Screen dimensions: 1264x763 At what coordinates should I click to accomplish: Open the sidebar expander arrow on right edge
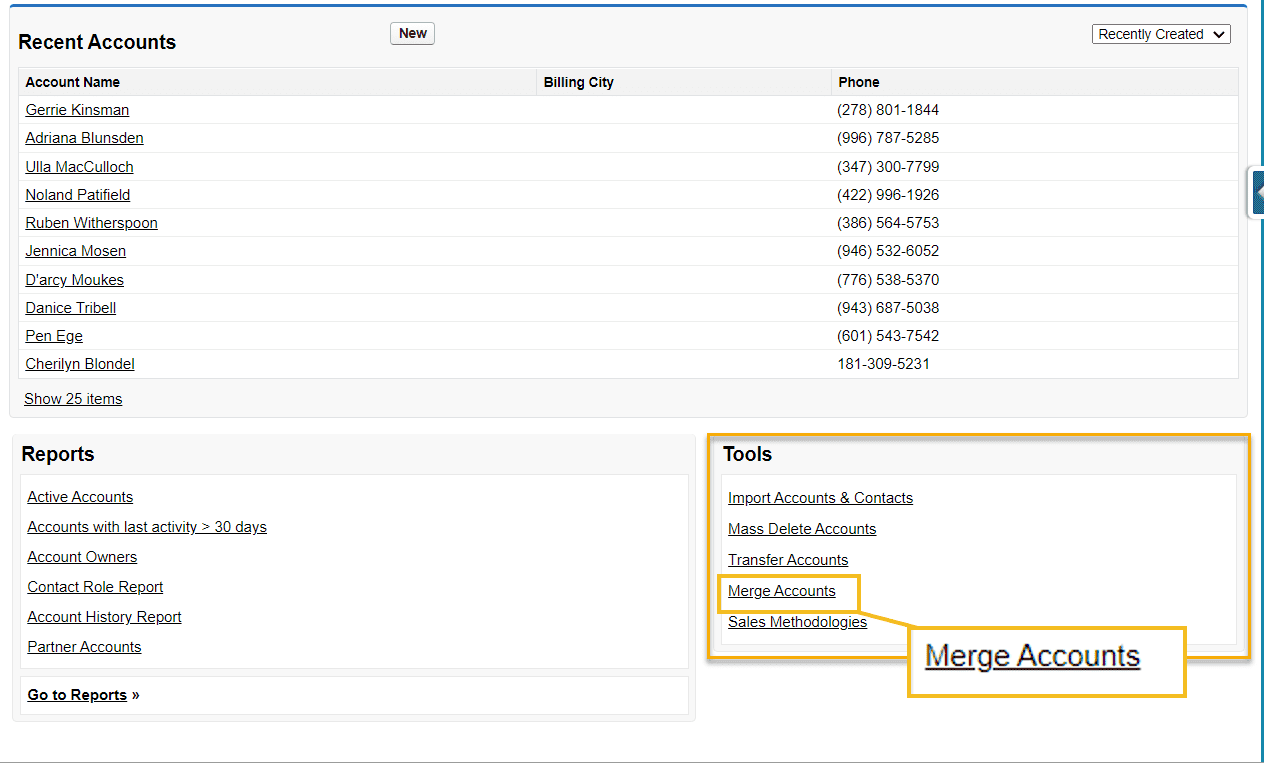click(1256, 191)
